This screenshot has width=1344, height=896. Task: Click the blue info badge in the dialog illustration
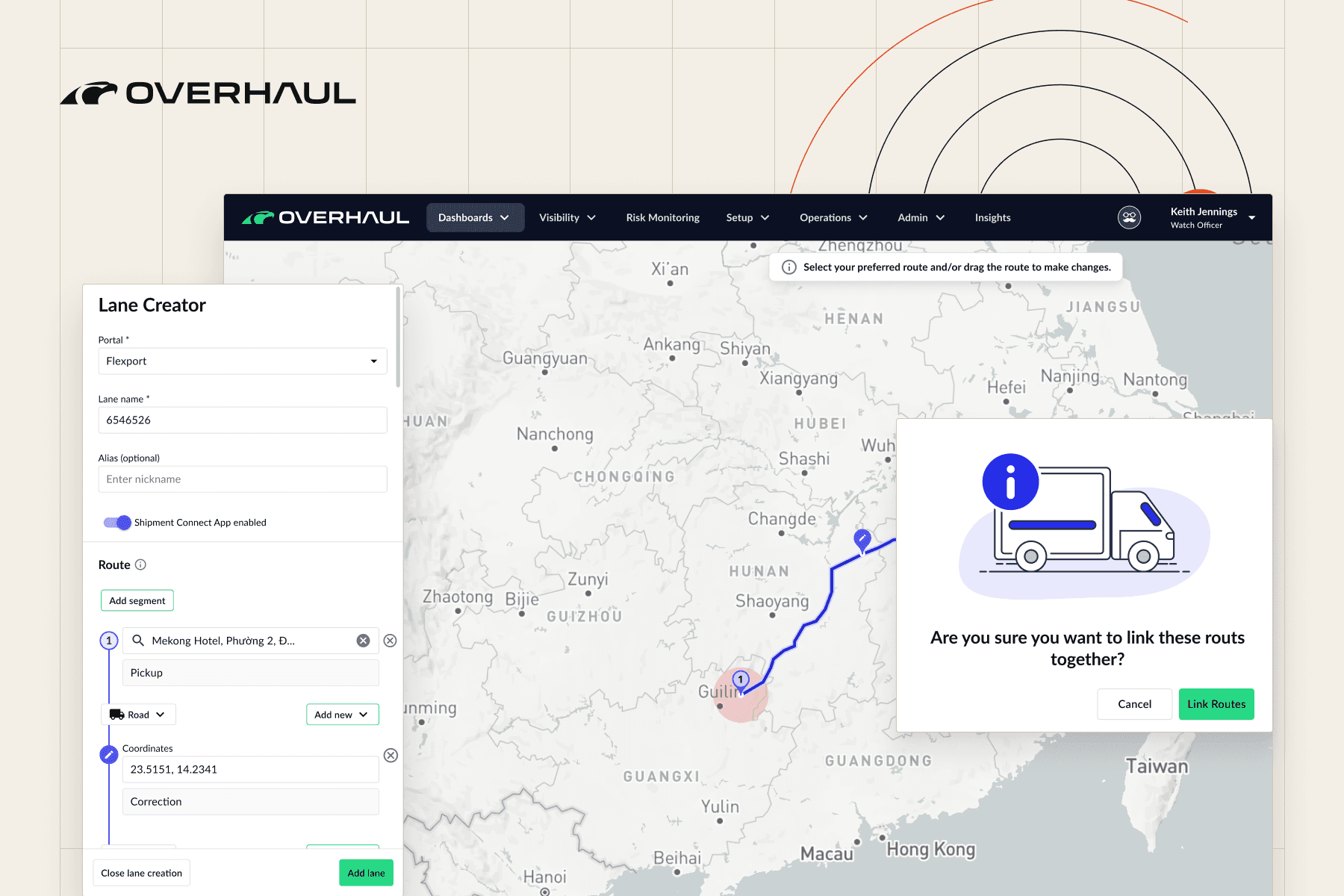[1010, 482]
